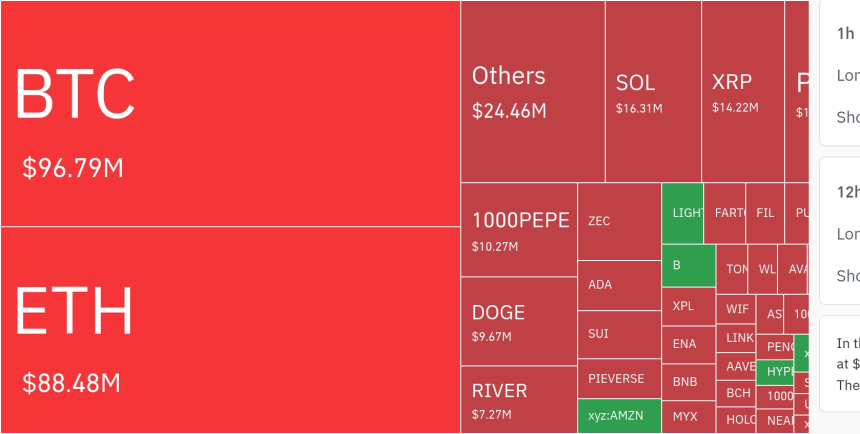Viewport: 860px width, 434px height.
Task: Click the green B tile
Action: tap(688, 265)
